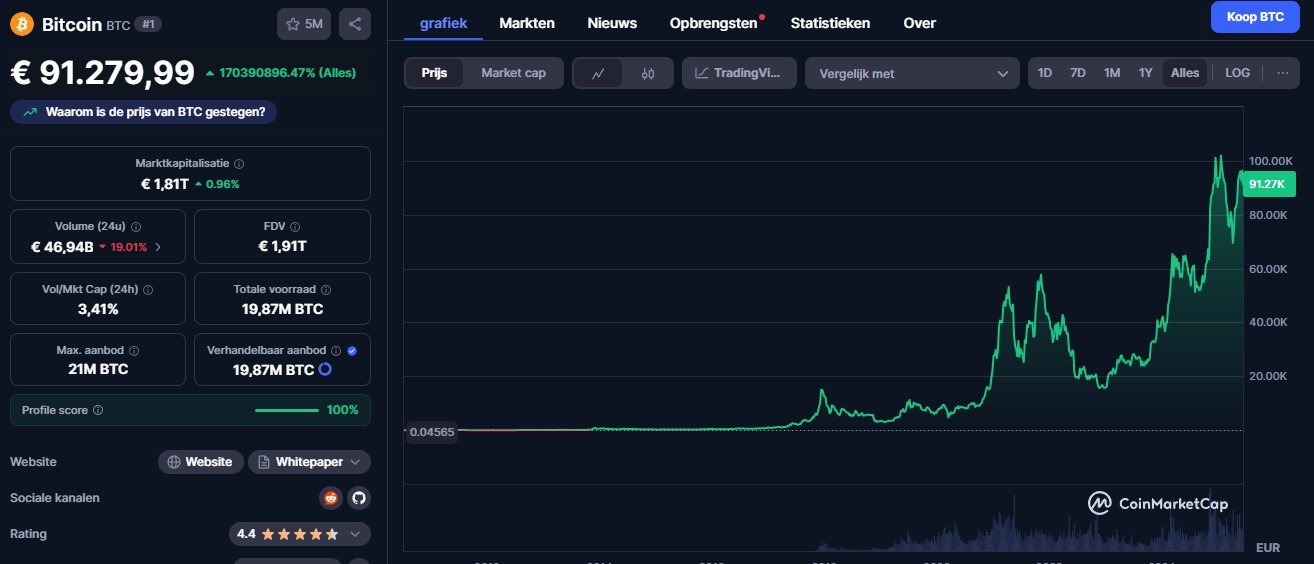Click the 21M BTC max supply value
The height and width of the screenshot is (564, 1314).
click(98, 369)
